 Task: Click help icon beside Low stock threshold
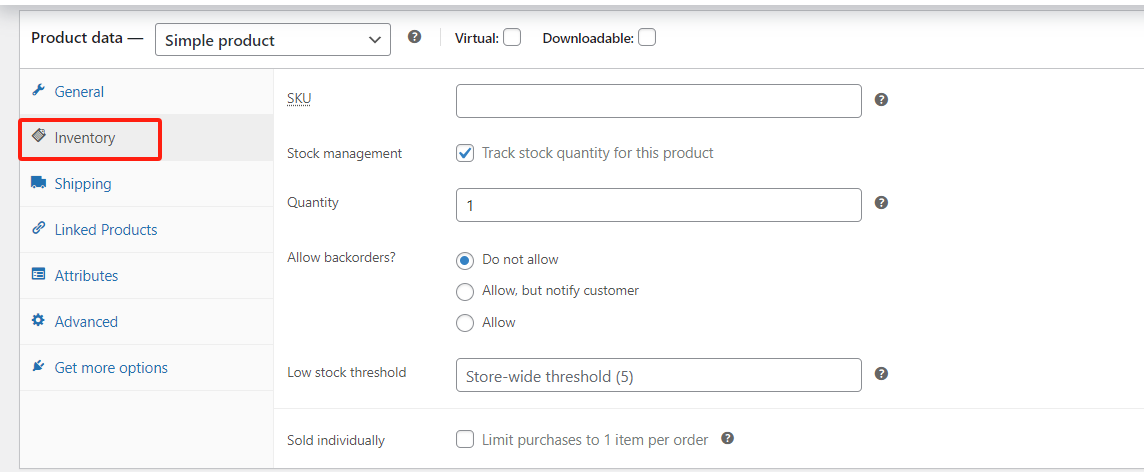click(x=881, y=374)
